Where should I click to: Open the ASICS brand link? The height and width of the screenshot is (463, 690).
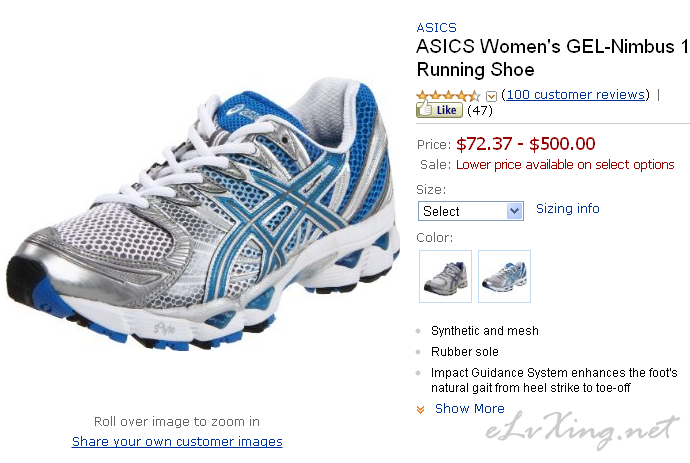click(x=437, y=28)
